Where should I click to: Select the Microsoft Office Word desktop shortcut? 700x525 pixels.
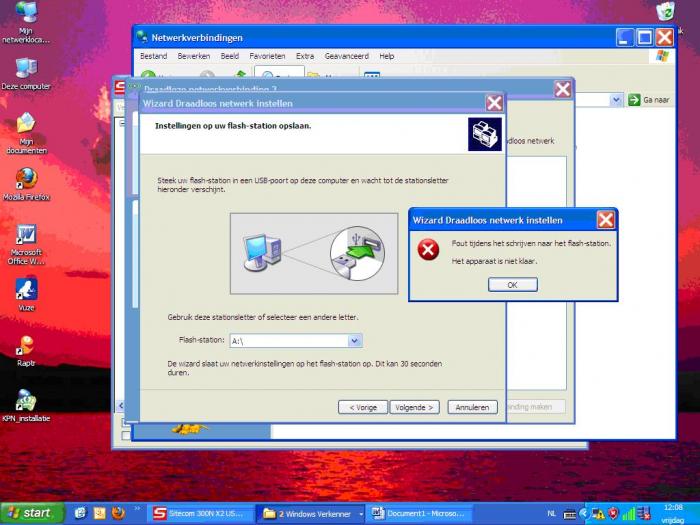26,244
